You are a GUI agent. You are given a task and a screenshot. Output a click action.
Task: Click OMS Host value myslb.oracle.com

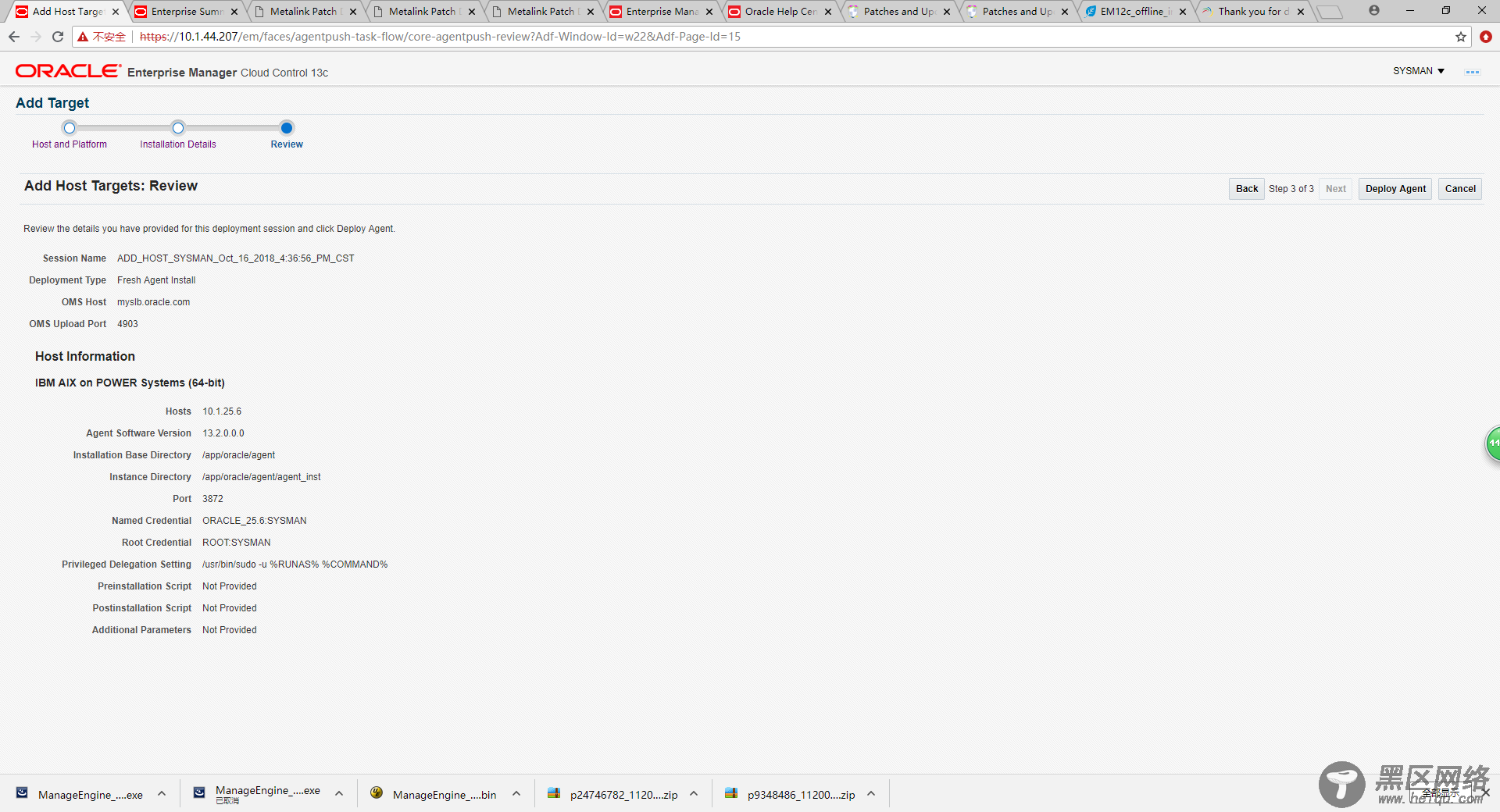click(x=154, y=302)
